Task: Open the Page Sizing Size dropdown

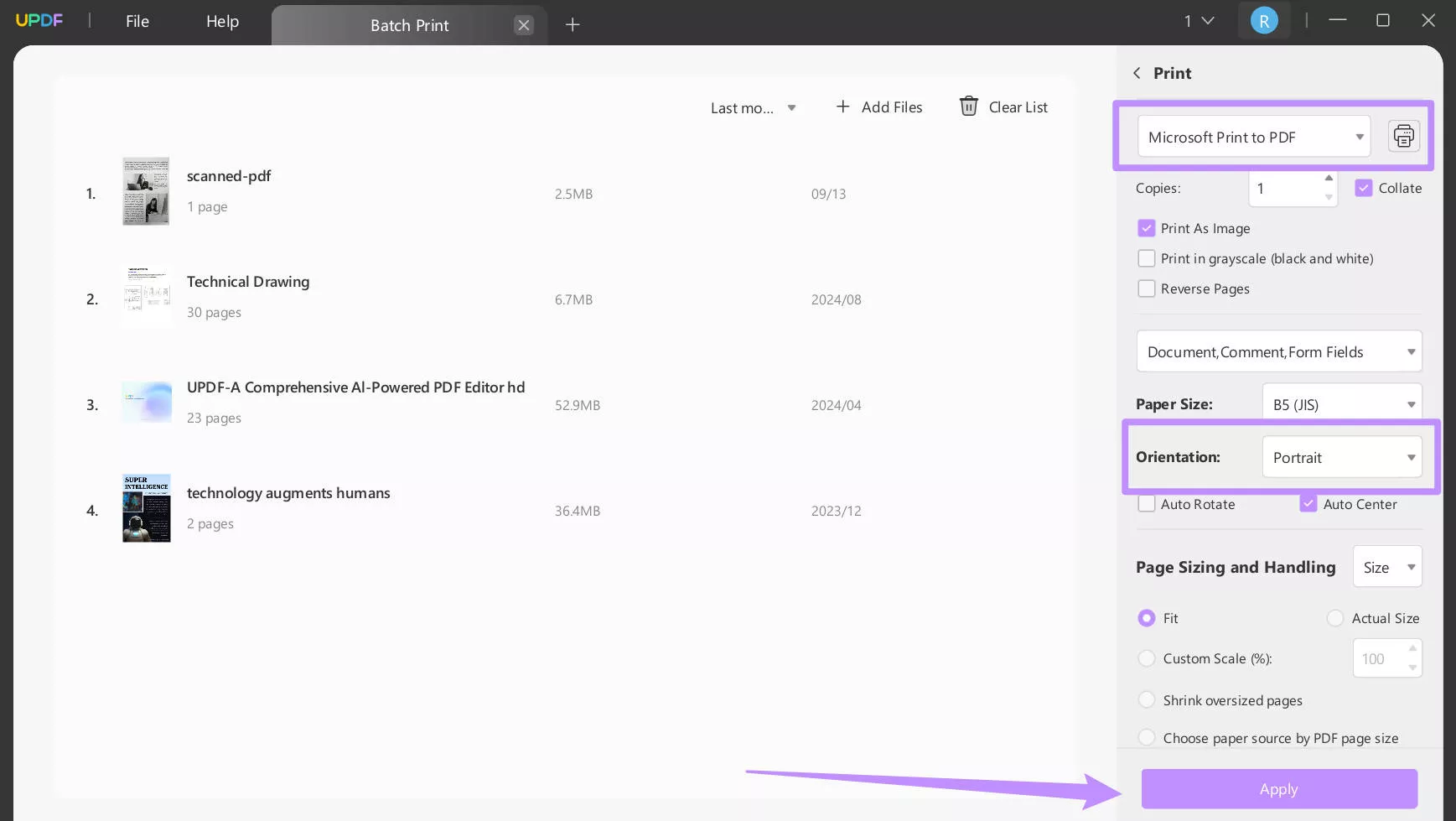Action: (x=1387, y=567)
